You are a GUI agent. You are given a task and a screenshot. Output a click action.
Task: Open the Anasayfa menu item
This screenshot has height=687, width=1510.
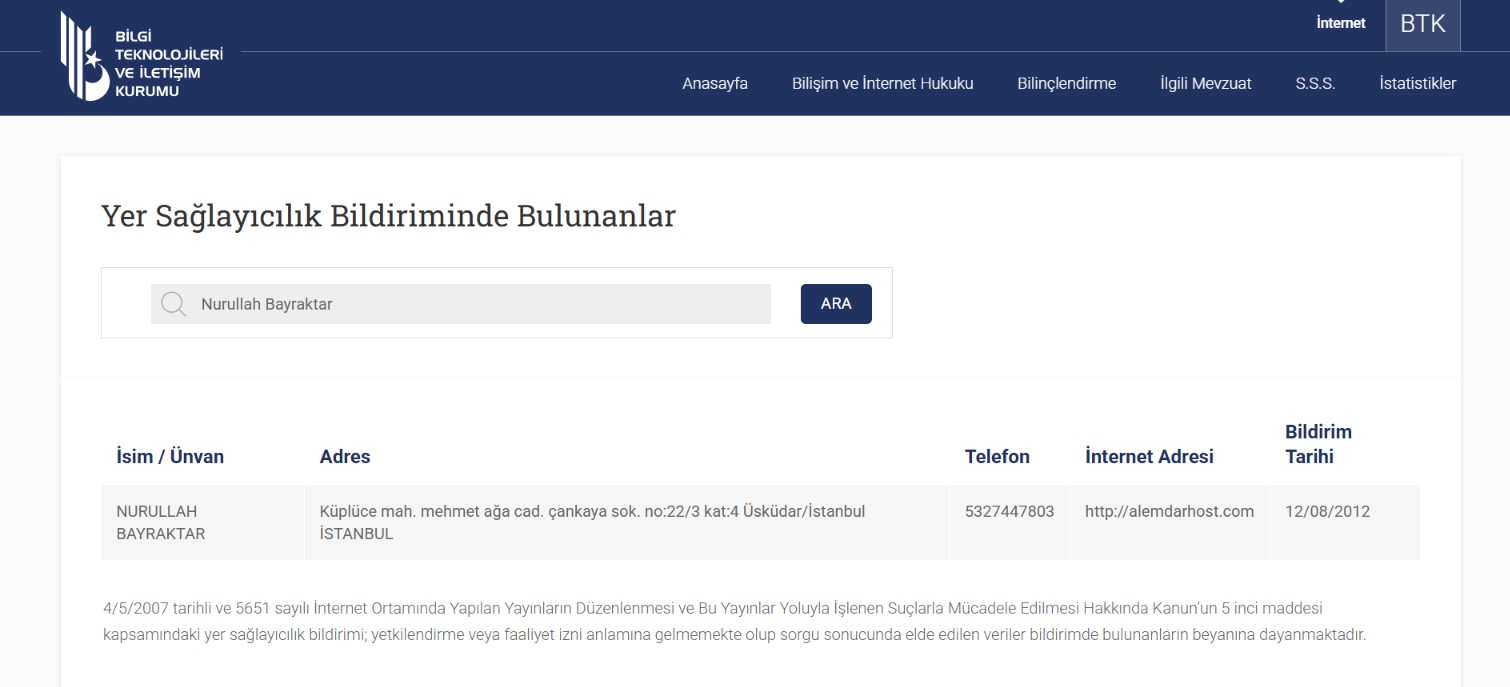715,84
